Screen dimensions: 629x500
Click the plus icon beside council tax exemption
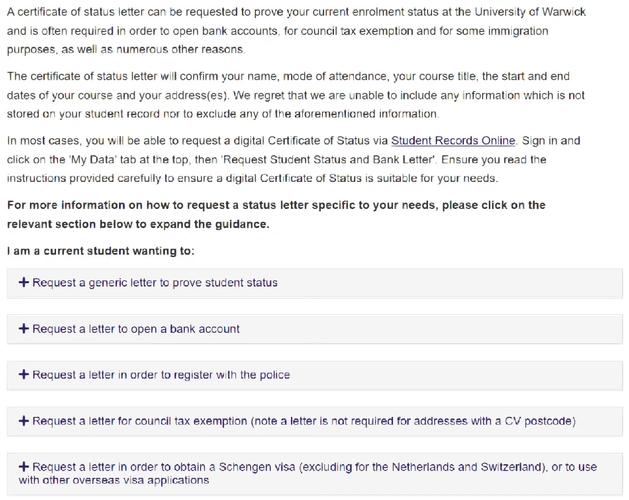(x=24, y=421)
